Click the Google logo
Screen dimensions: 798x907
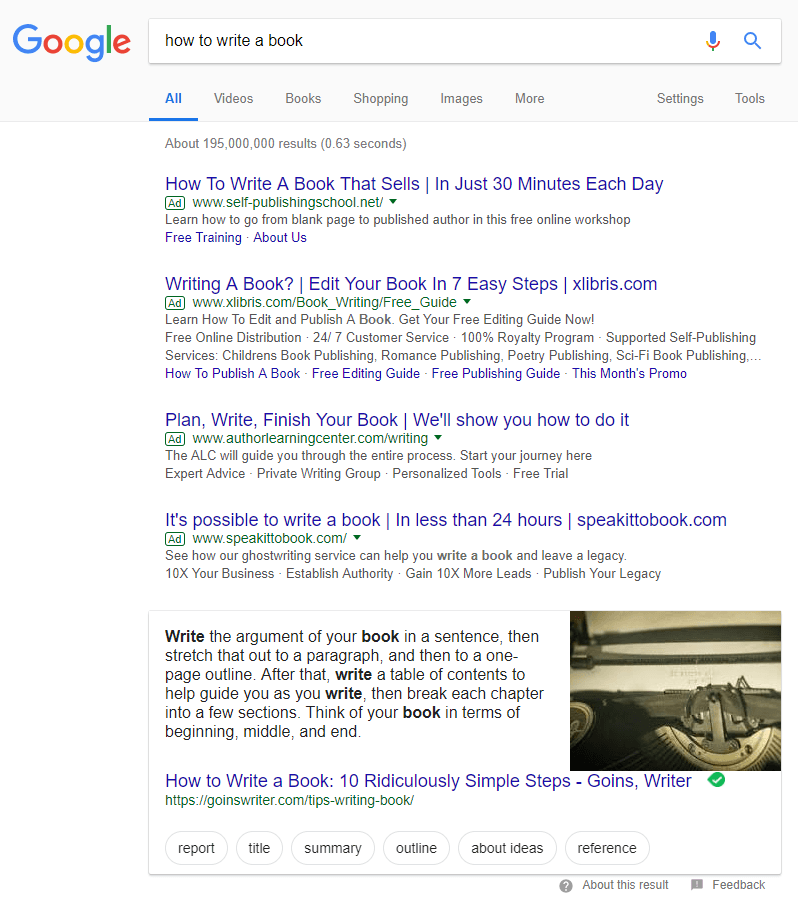click(x=71, y=41)
